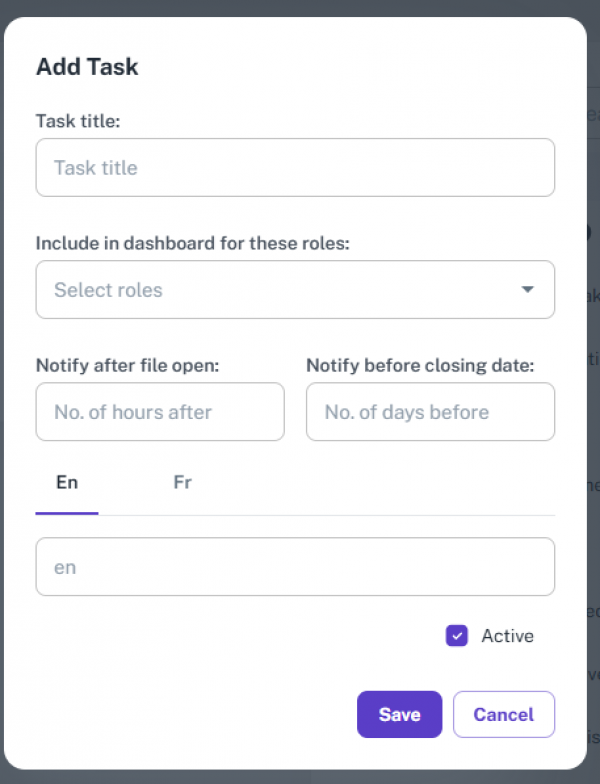This screenshot has width=600, height=784.
Task: Toggle the Active option via its label
Action: click(507, 636)
